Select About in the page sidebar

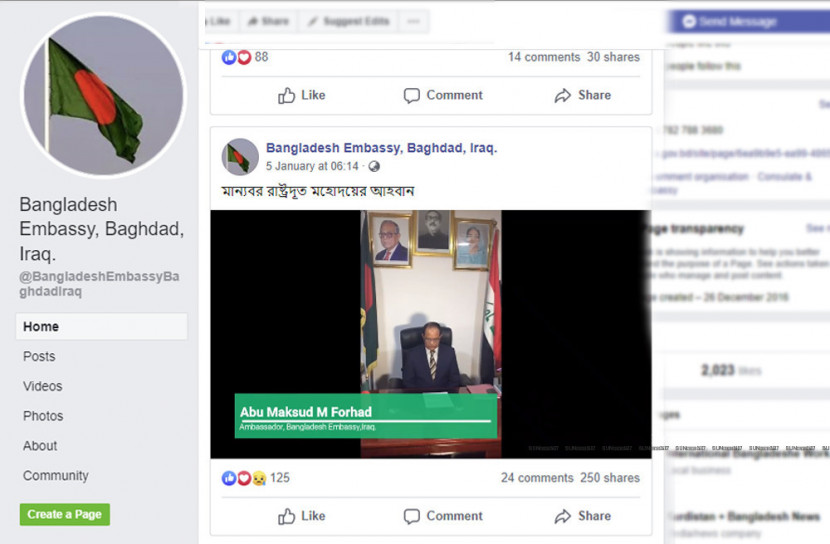40,446
